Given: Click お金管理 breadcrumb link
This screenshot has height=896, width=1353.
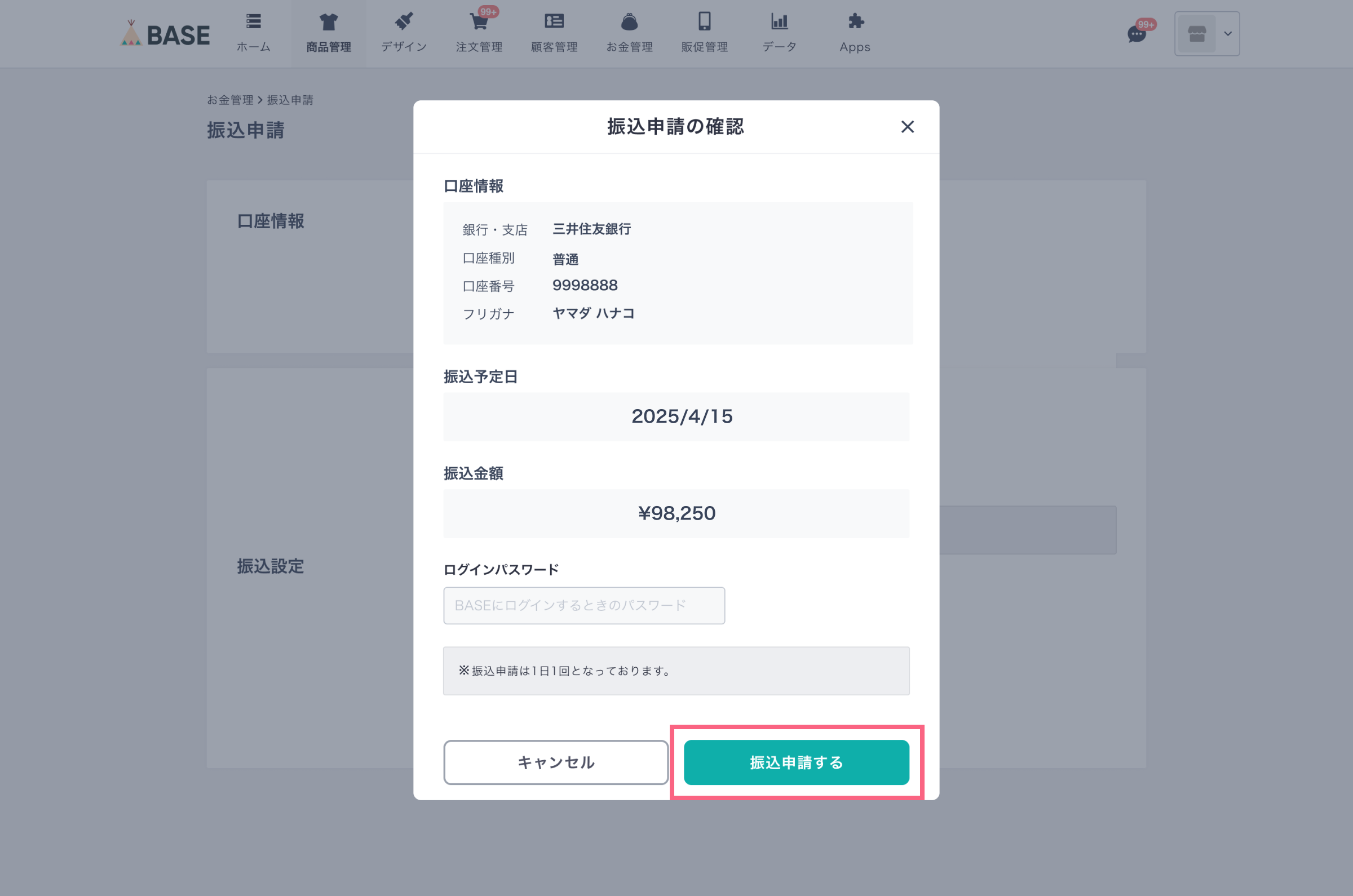Looking at the screenshot, I should (230, 100).
